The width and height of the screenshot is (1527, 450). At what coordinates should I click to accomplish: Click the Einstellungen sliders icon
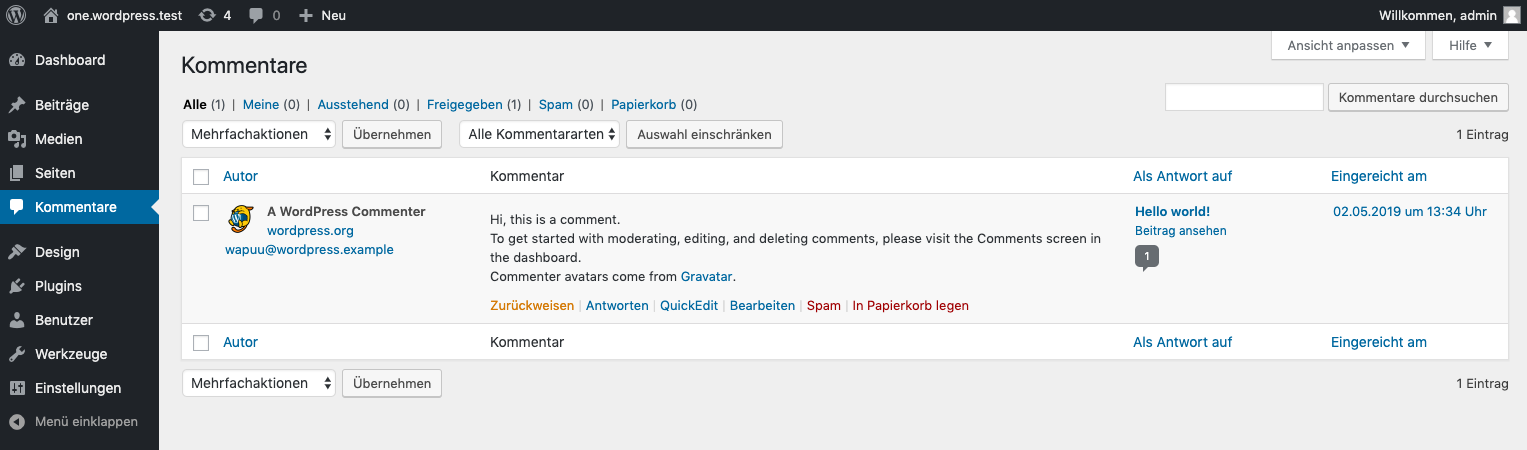[x=17, y=388]
